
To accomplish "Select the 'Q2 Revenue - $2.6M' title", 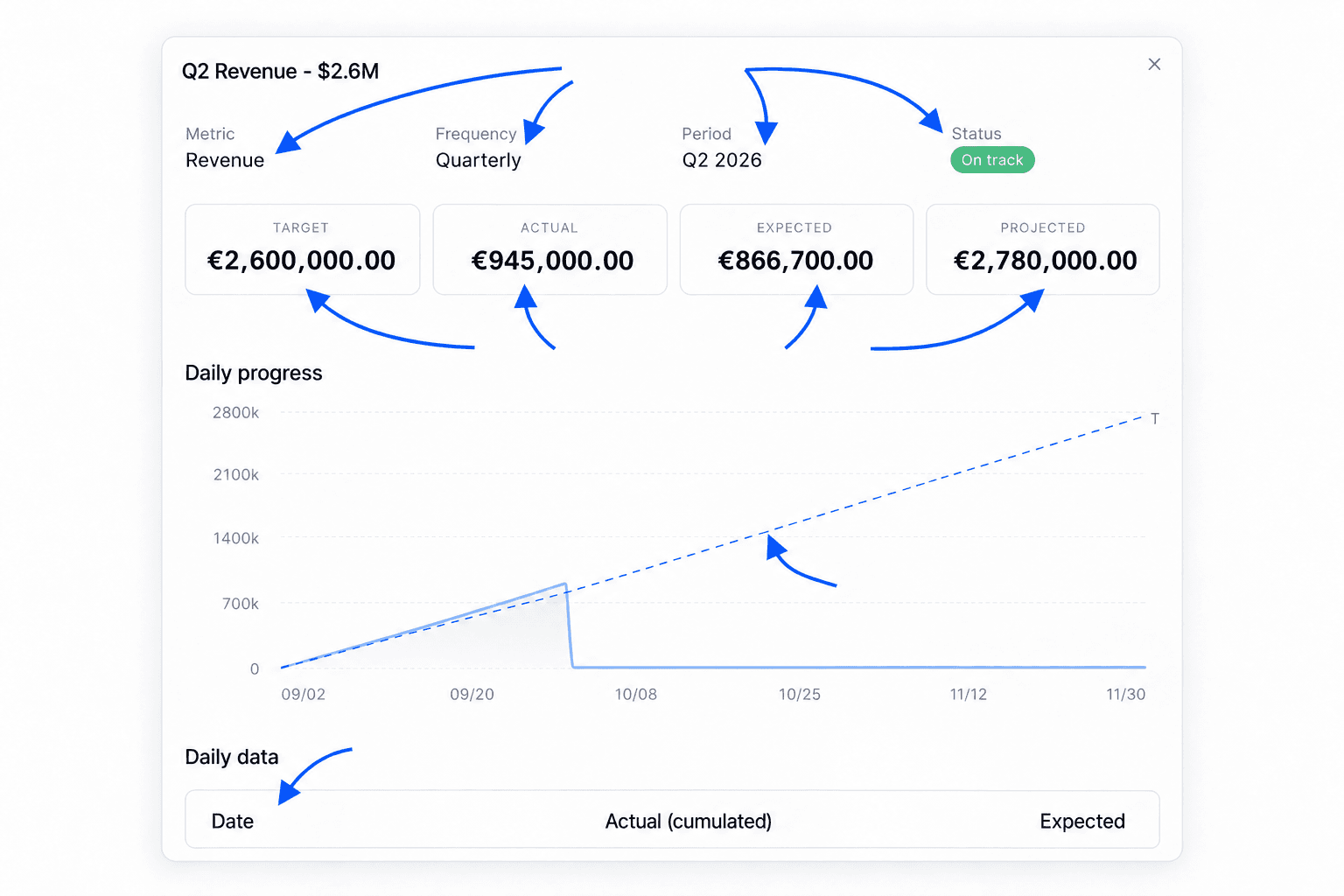I will click(280, 71).
